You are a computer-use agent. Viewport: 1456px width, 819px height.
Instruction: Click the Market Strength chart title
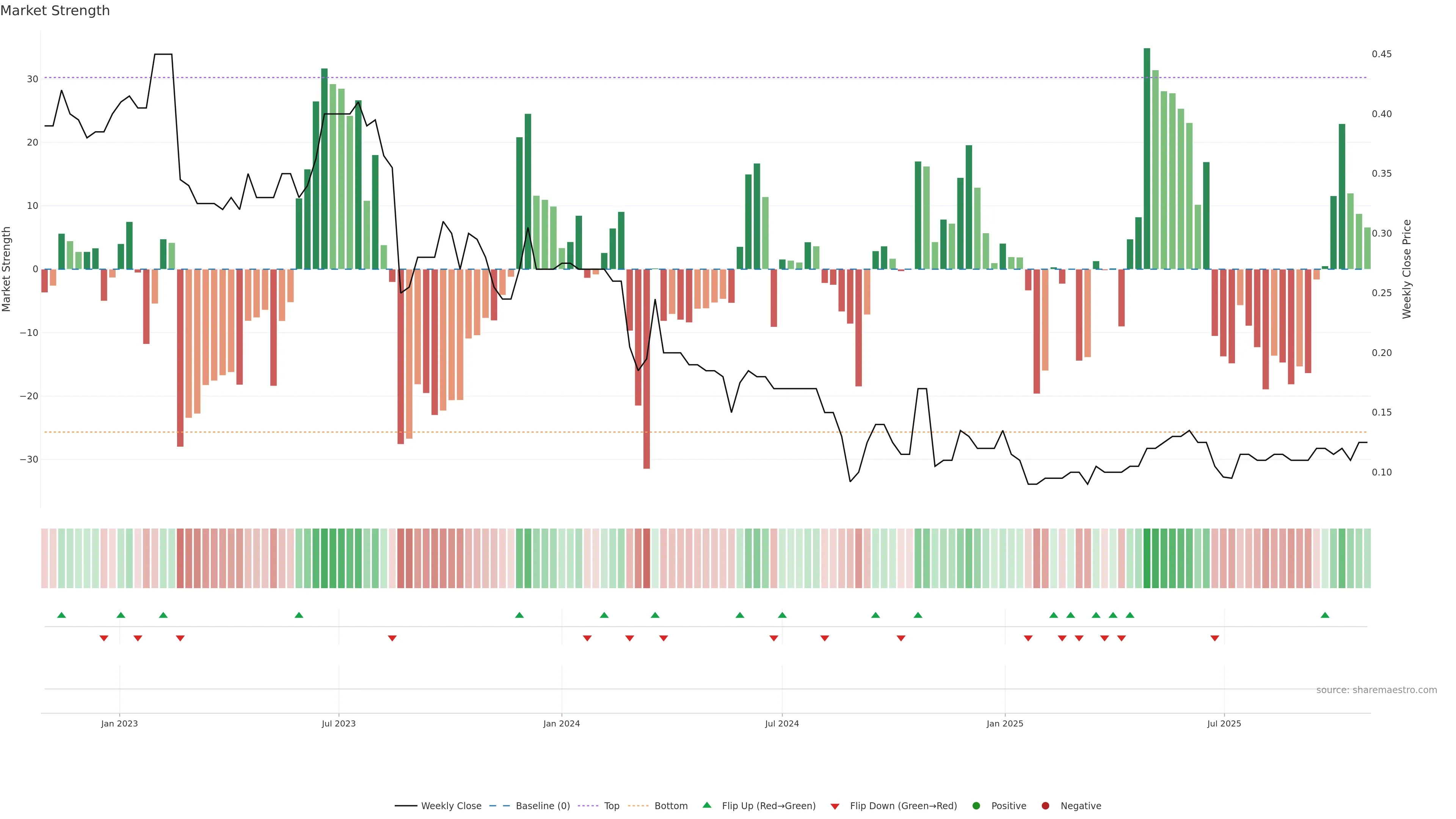pos(55,10)
